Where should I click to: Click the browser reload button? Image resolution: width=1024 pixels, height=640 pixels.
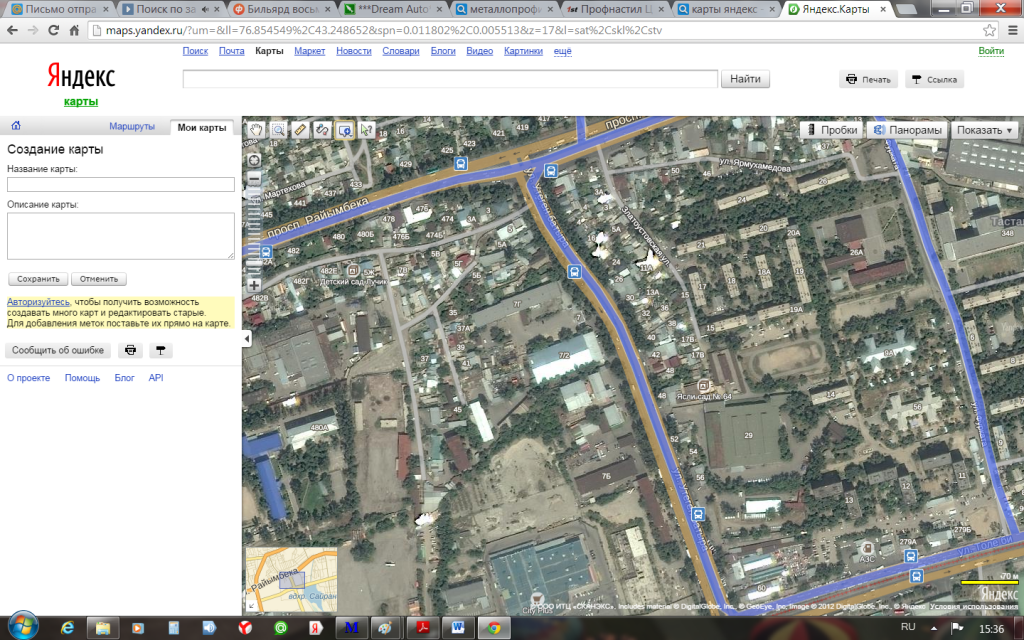pos(54,30)
